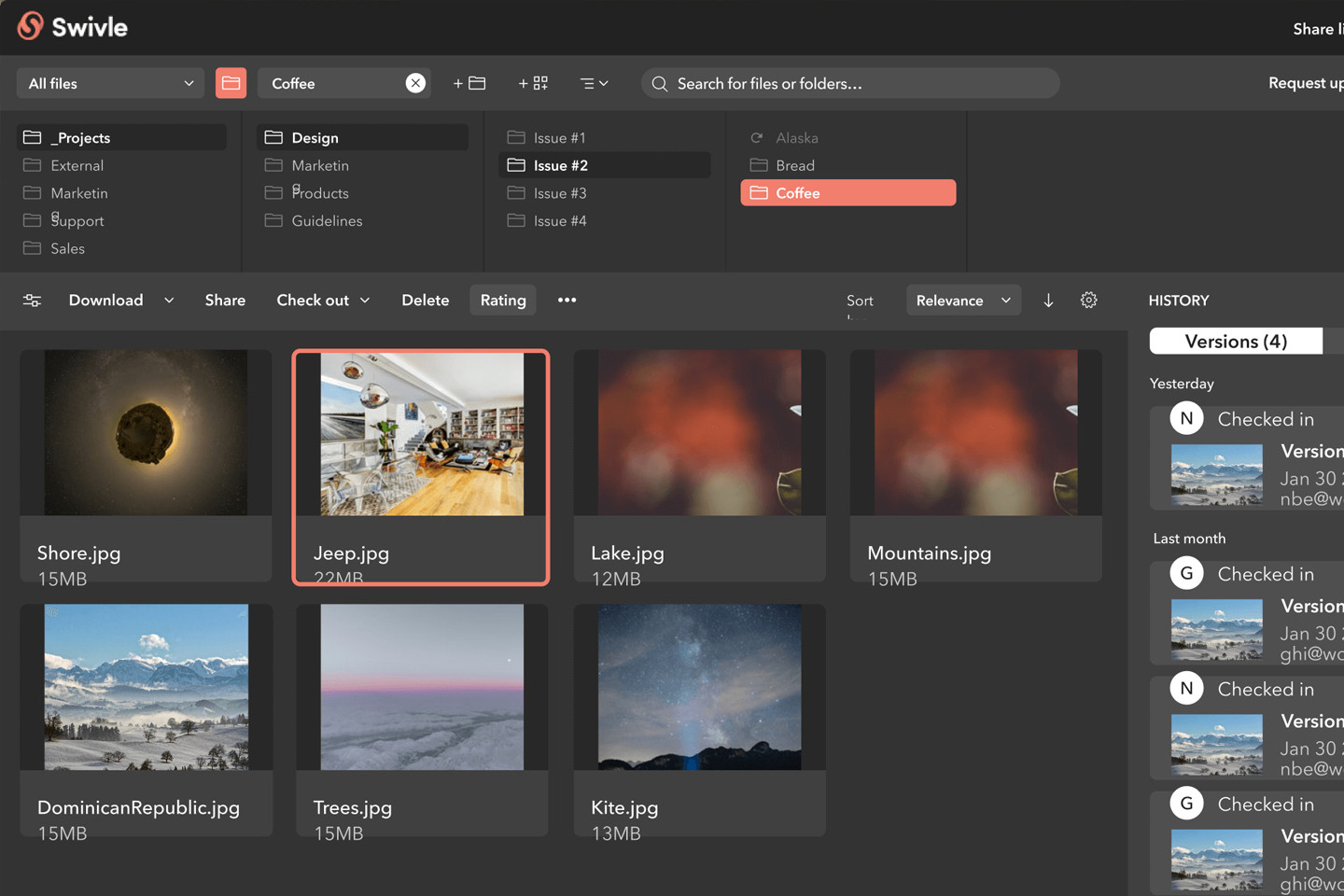Toggle the filter sliders icon
The height and width of the screenshot is (896, 1344).
coord(32,301)
